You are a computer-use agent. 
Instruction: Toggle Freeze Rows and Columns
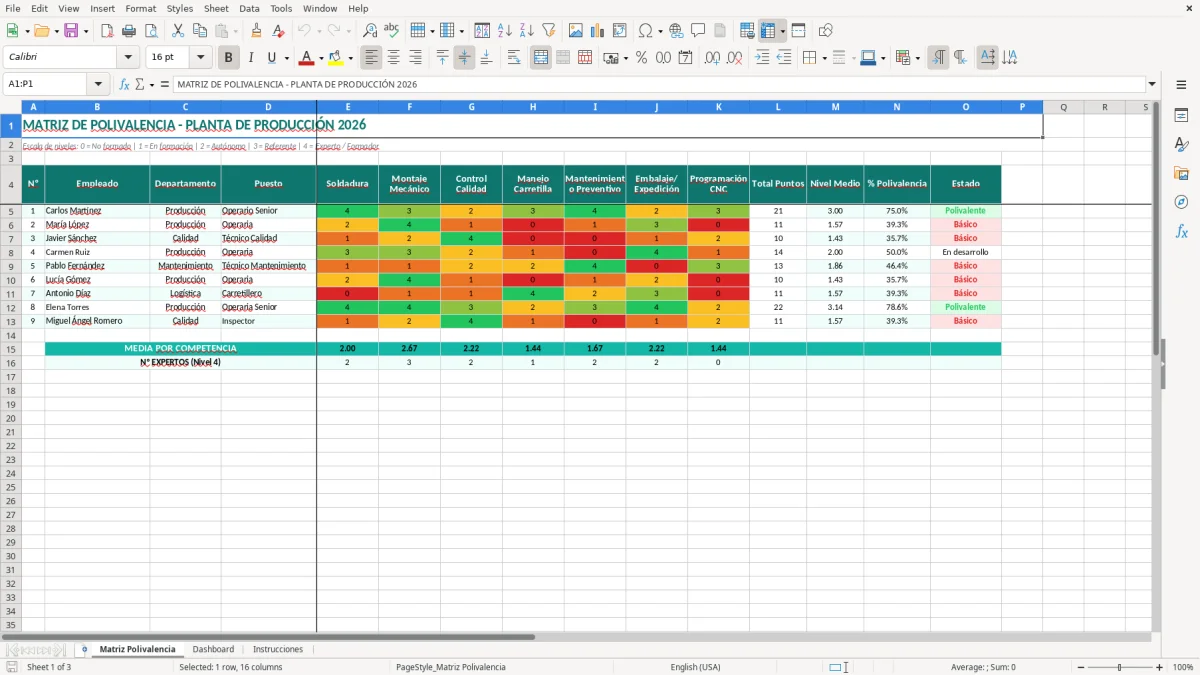(x=768, y=31)
